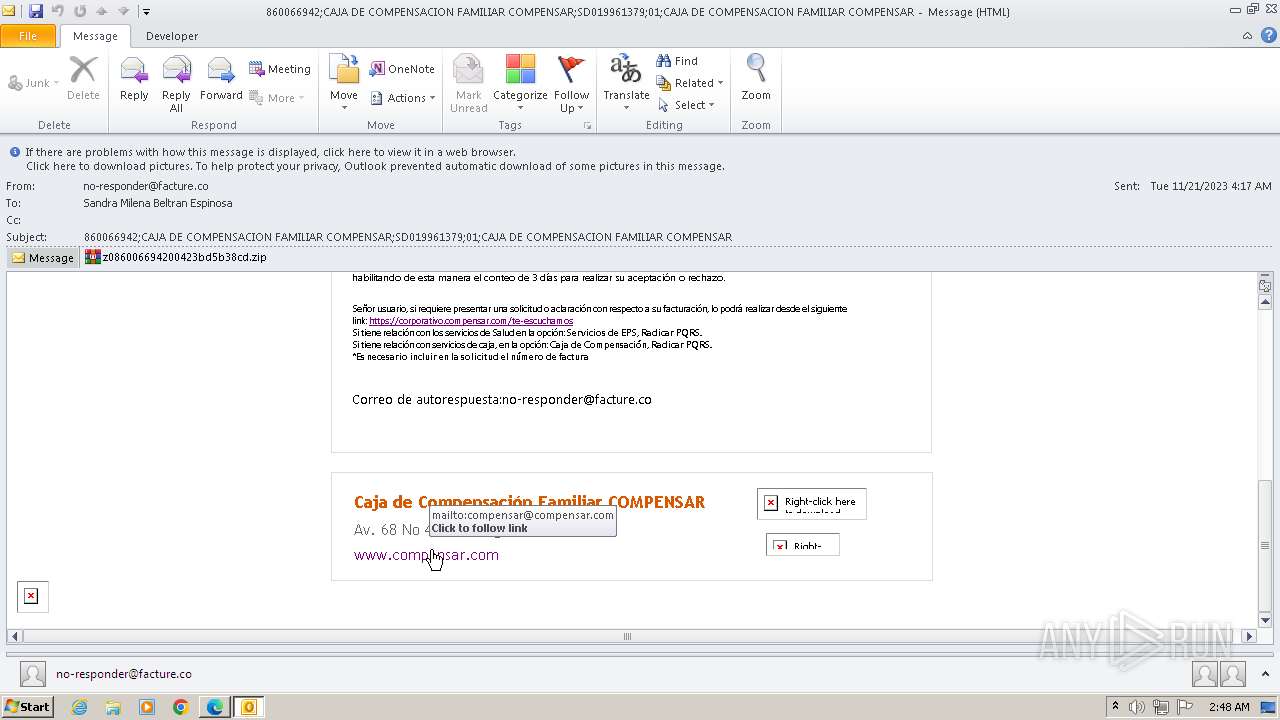1280x720 pixels.
Task: Click the vertical scrollbar down arrow
Action: point(1265,621)
